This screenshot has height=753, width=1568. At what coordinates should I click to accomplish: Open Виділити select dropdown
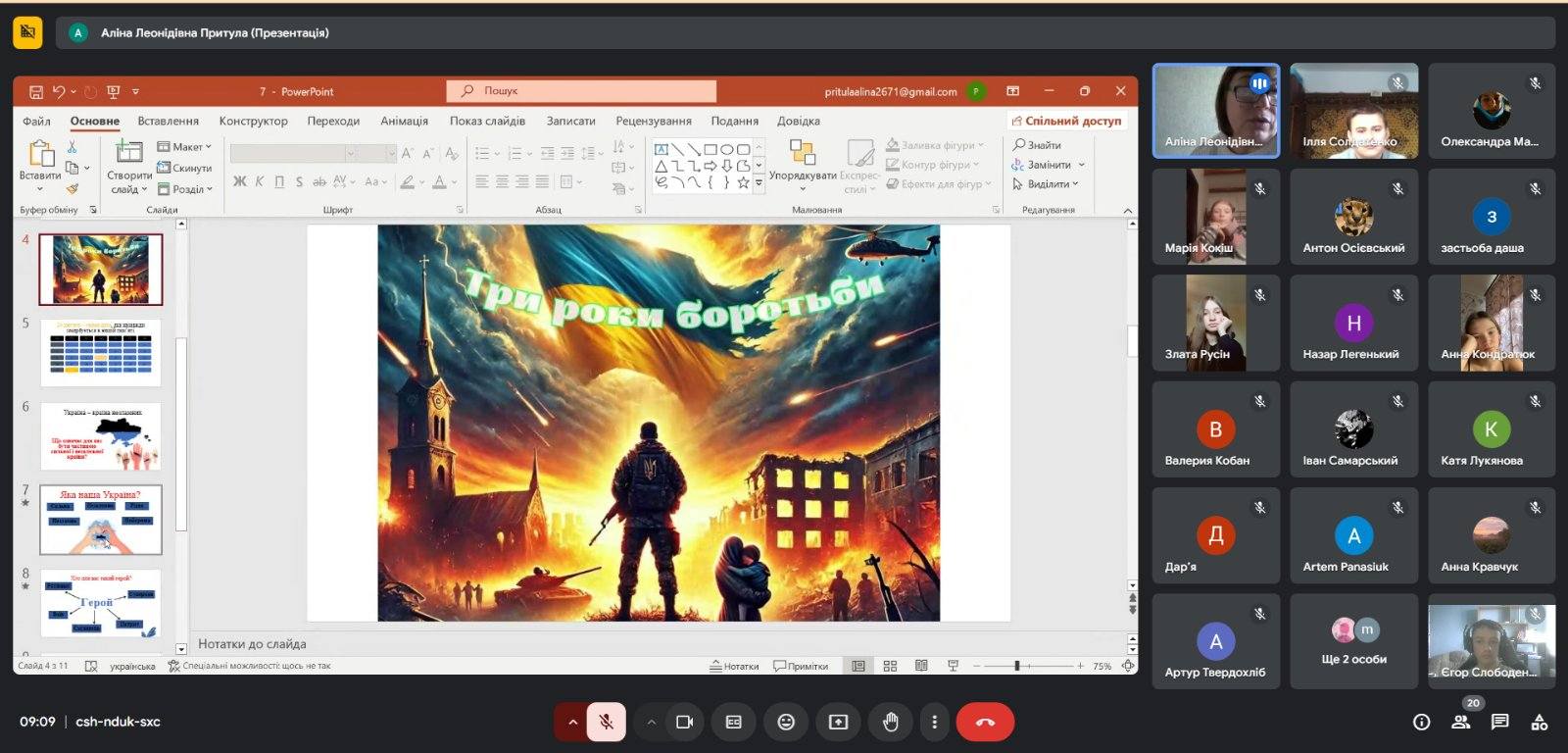click(x=1046, y=184)
